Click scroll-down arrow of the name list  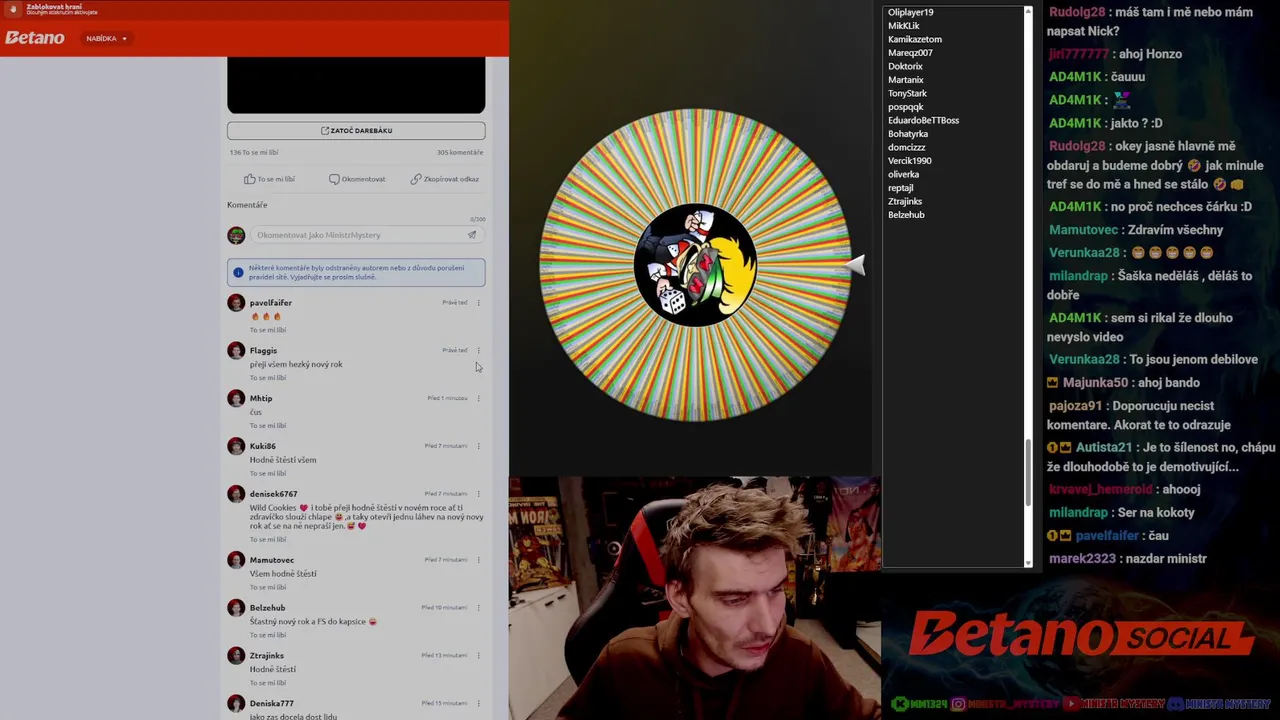point(1027,562)
